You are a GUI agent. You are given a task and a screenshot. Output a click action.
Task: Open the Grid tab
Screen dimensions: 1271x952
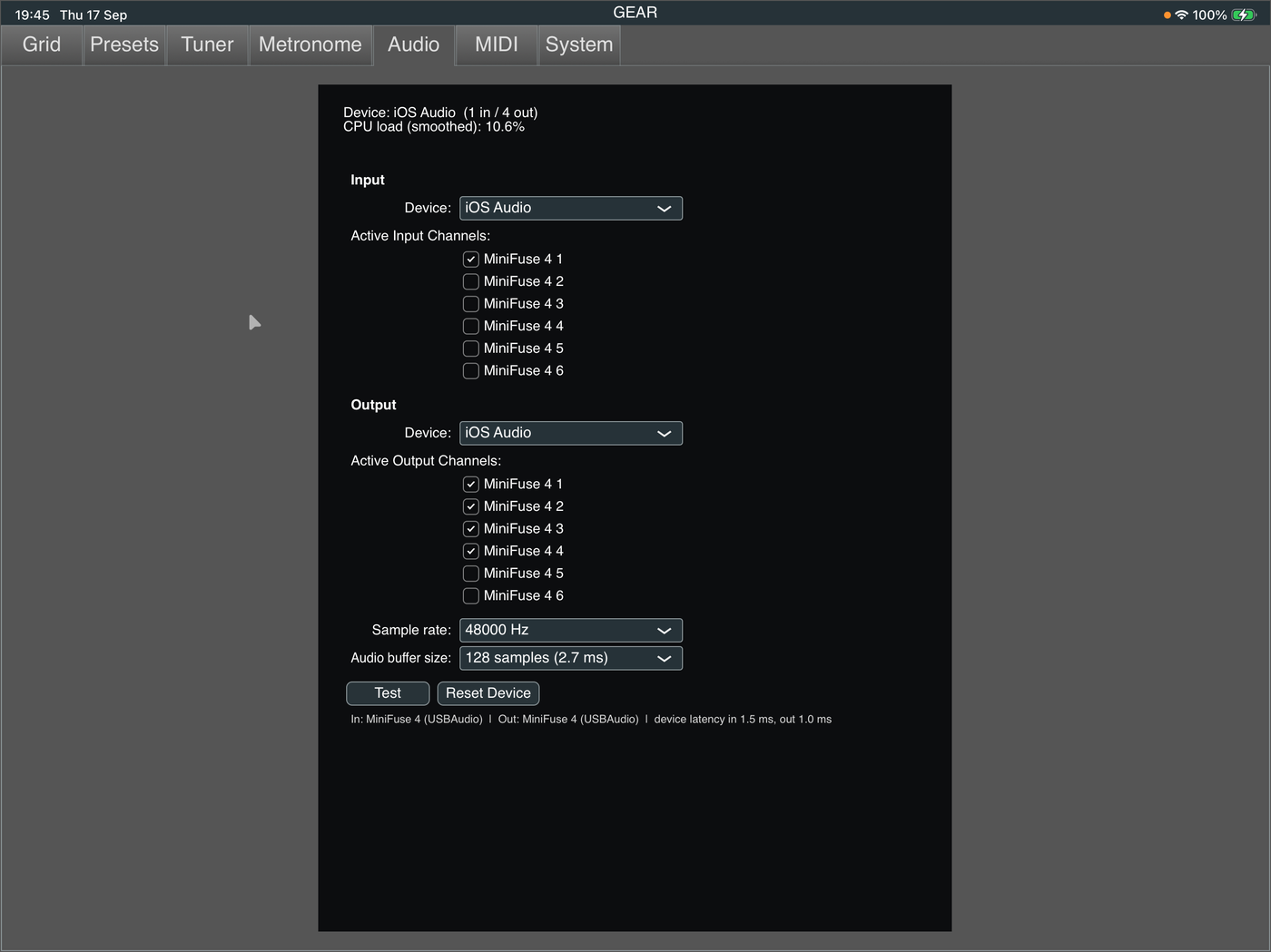(42, 45)
